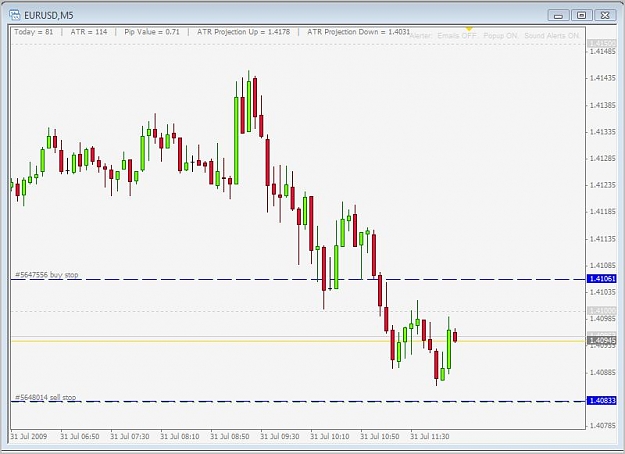The image size is (625, 454).
Task: Click the 1.41285 price scale label
Action: (x=602, y=159)
